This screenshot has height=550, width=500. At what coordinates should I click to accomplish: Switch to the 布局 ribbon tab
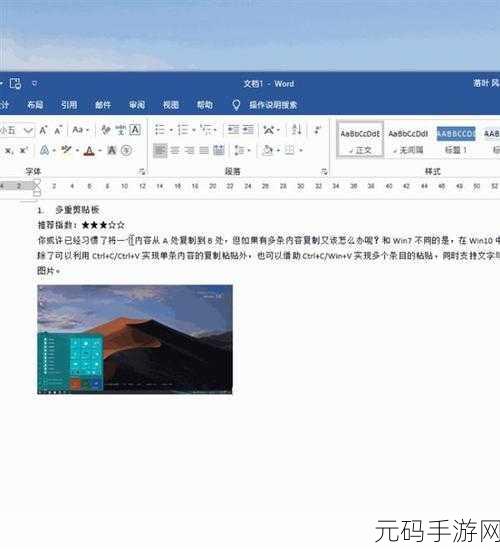[x=35, y=105]
